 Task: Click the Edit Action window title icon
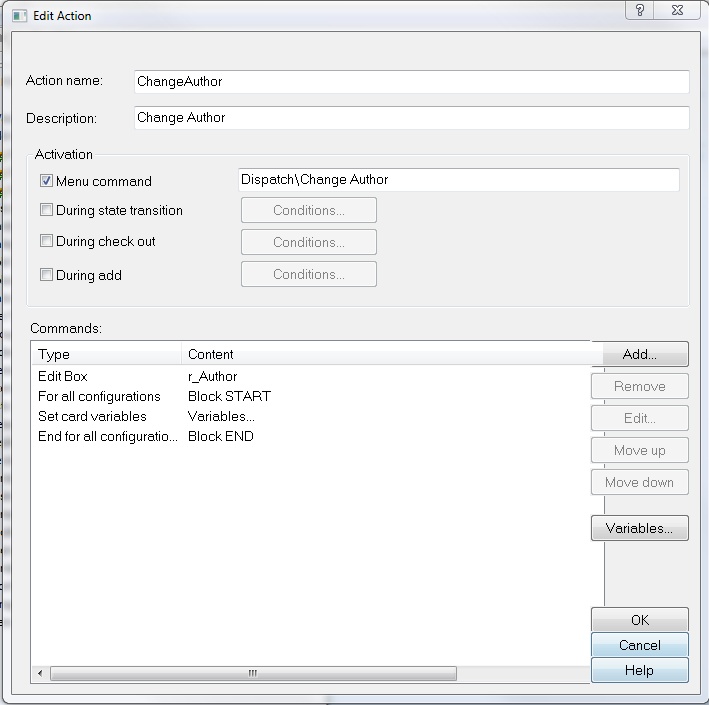(x=19, y=16)
